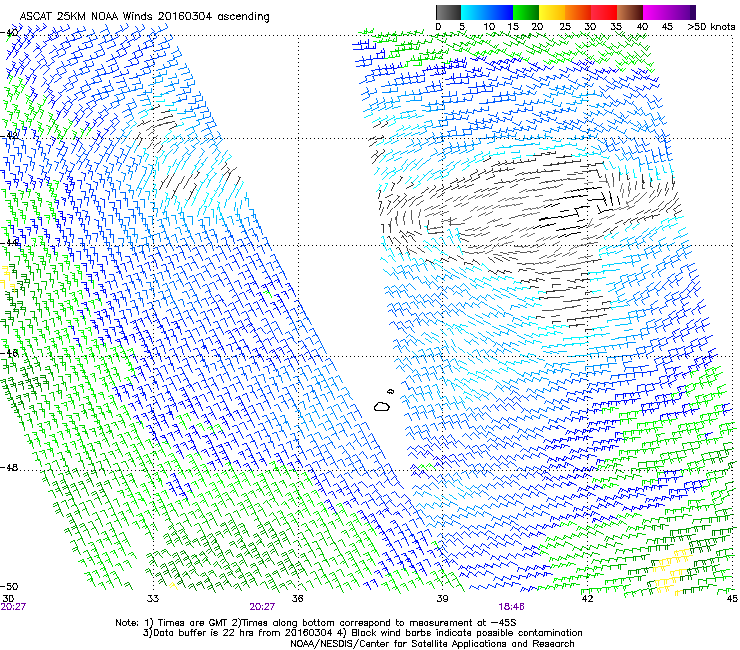Click the gray 0-5 knots color bar segment
The height and width of the screenshot is (650, 740).
pyautogui.click(x=448, y=12)
